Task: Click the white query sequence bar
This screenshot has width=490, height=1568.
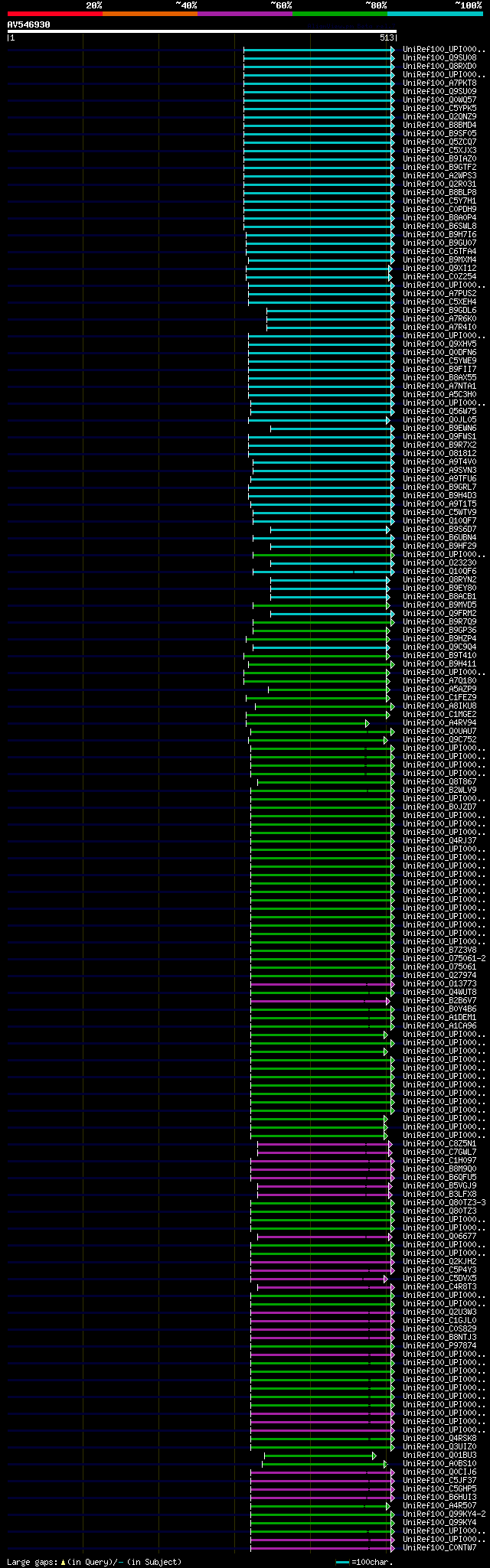Action: (201, 31)
